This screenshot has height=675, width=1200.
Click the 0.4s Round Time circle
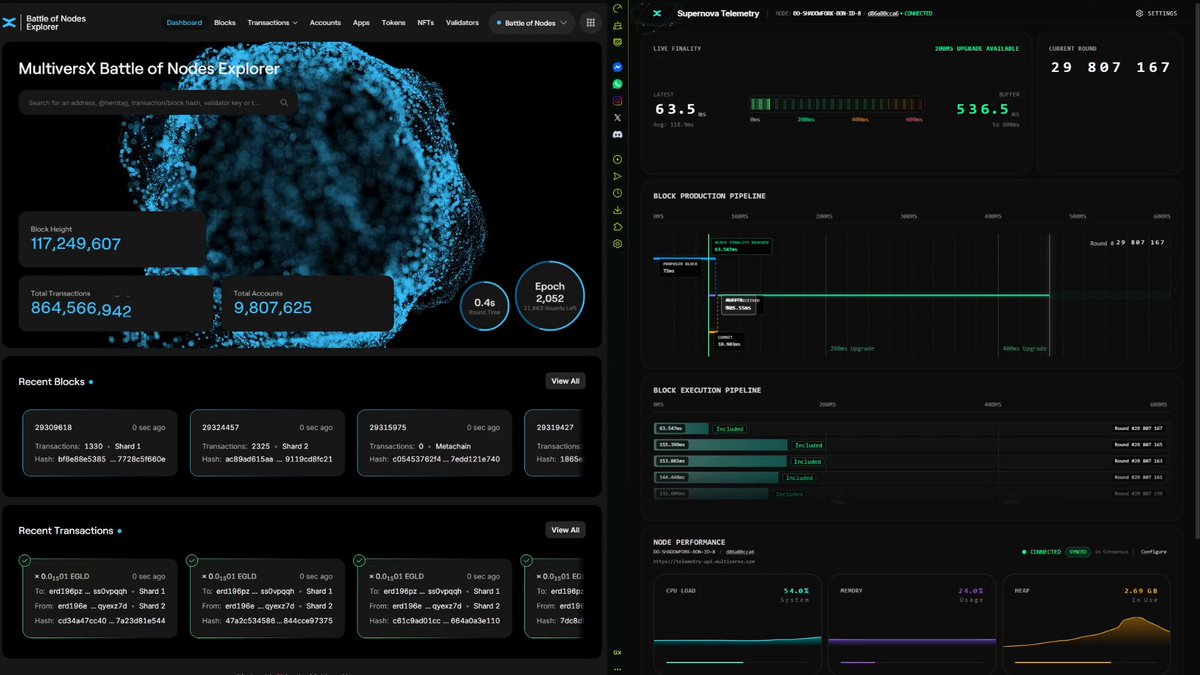pos(484,306)
